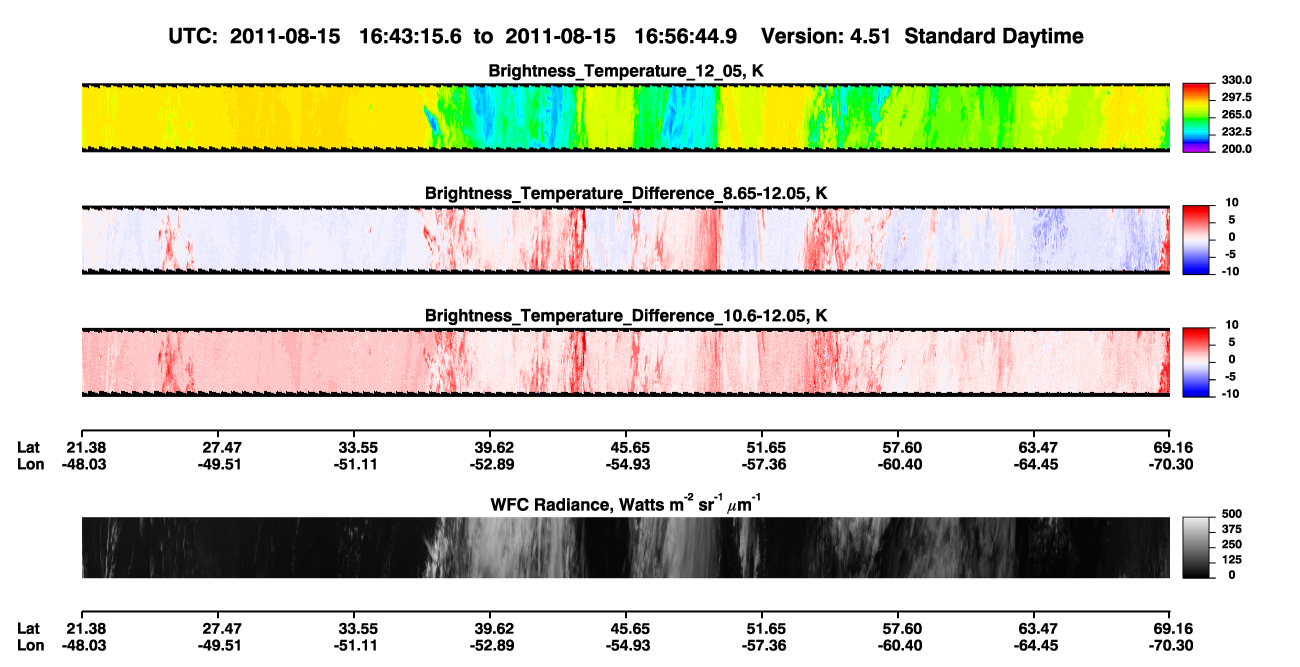Screen dimensions: 1300x667
Task: Click the "UTC:" label in header
Action: (195, 36)
